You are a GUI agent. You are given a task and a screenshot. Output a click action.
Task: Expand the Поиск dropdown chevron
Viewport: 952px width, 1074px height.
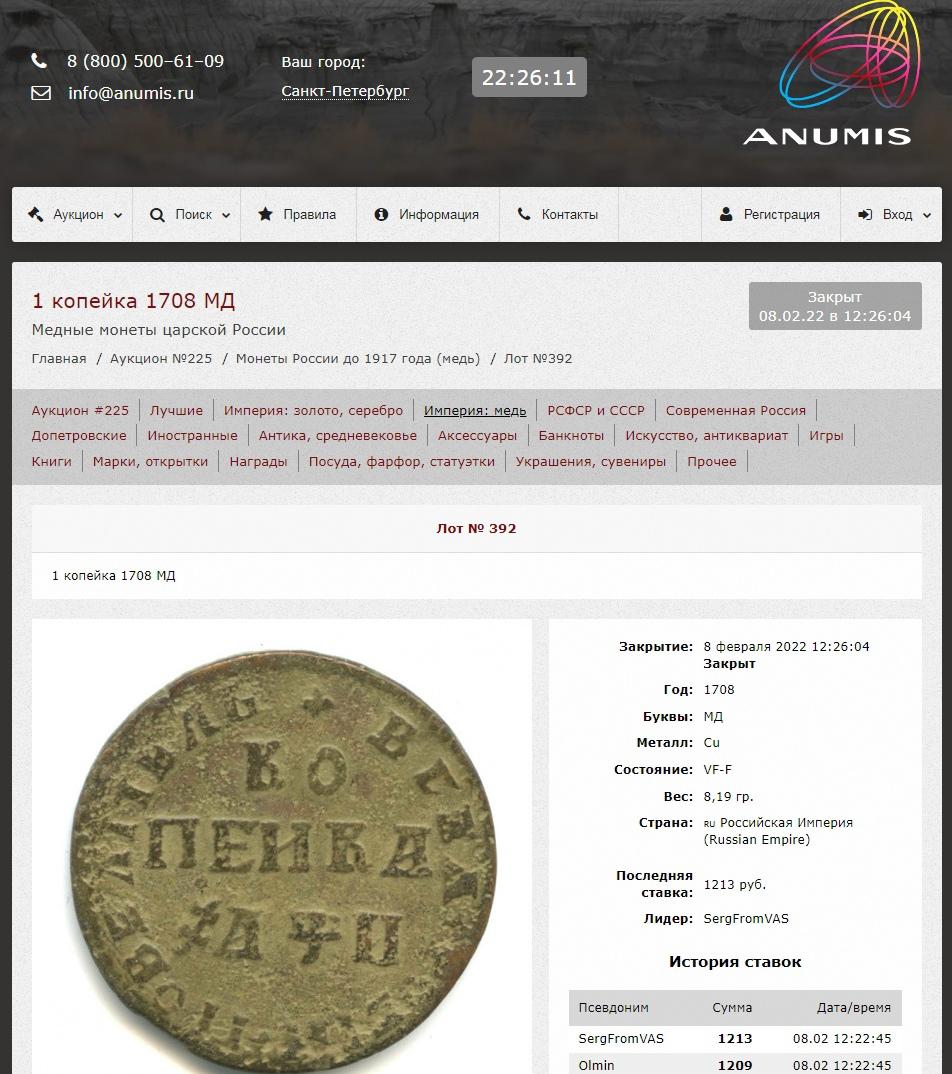coord(226,215)
